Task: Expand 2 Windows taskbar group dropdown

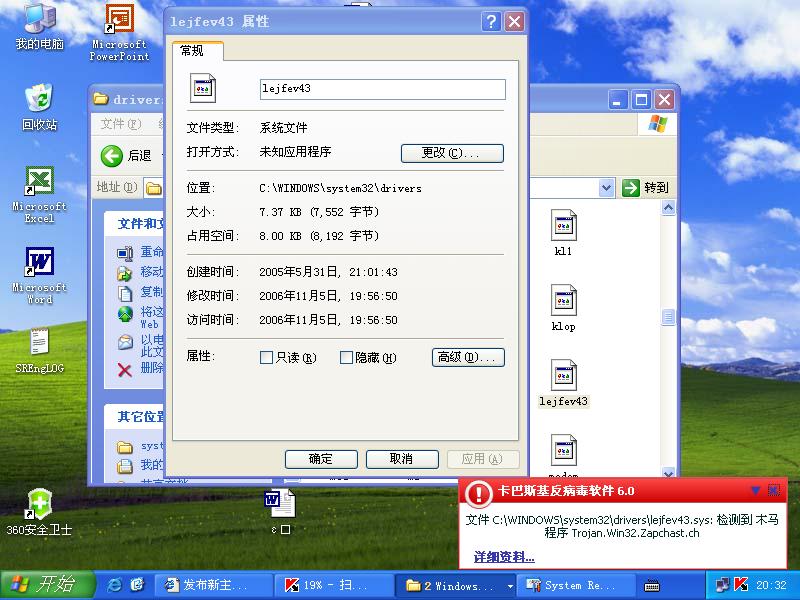Action: (x=510, y=586)
